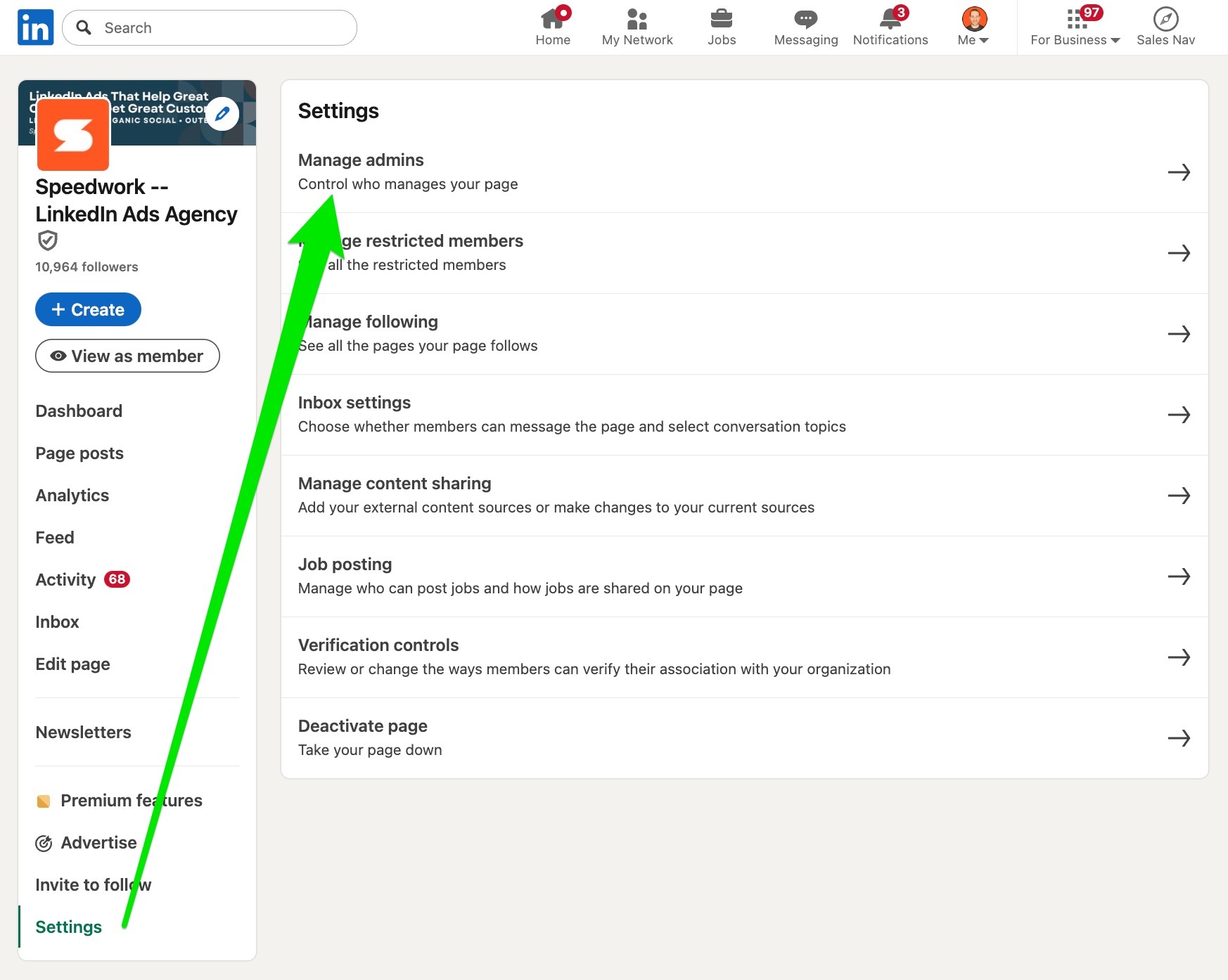This screenshot has width=1228, height=980.
Task: Click arrow for Deactivate page
Action: point(1179,738)
